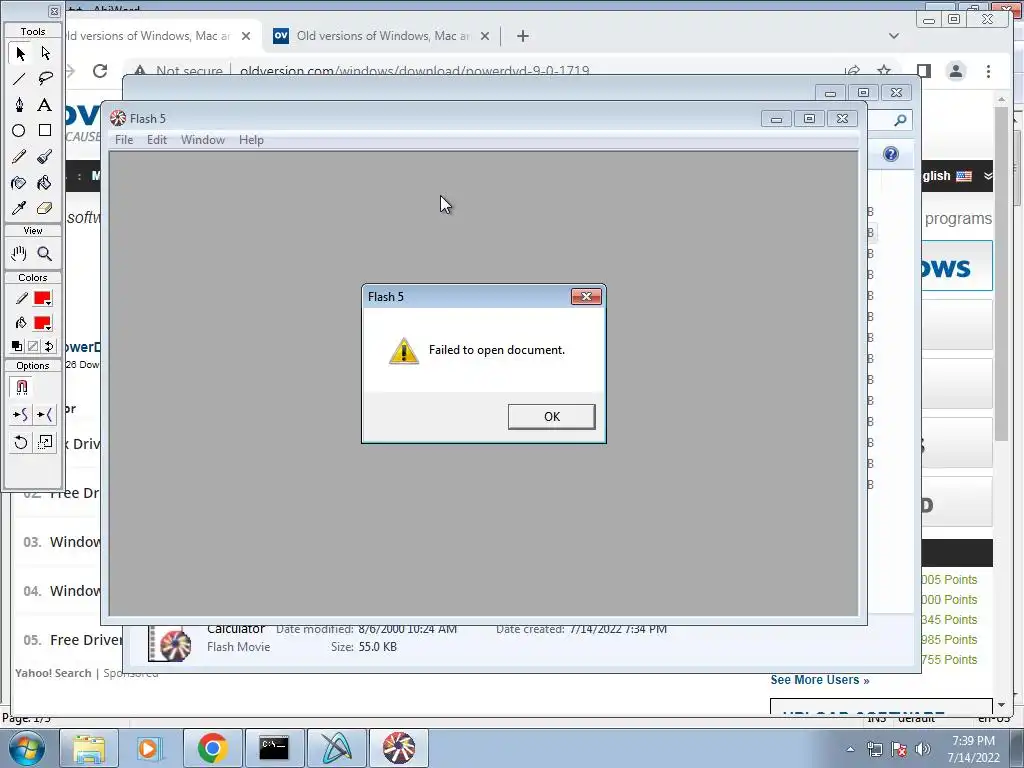1024x768 pixels.
Task: Bookmark this page with the star icon
Action: [x=884, y=71]
